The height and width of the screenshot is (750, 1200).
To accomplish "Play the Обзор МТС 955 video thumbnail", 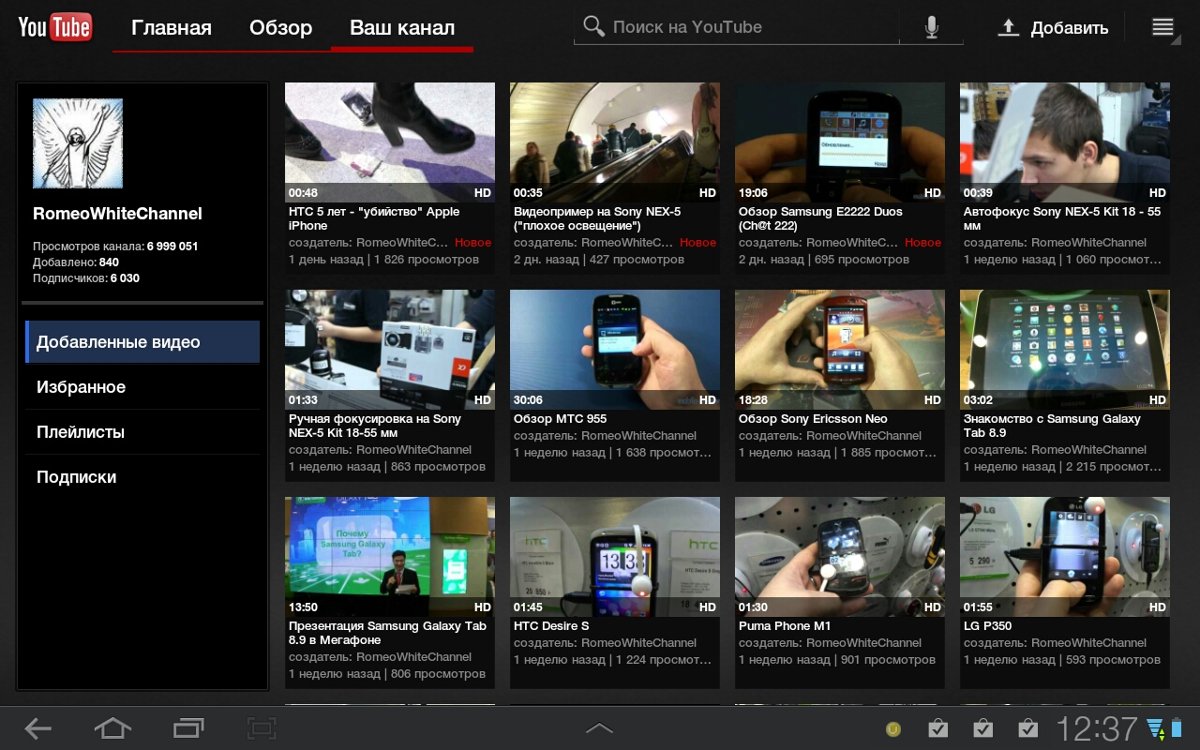I will pos(615,349).
